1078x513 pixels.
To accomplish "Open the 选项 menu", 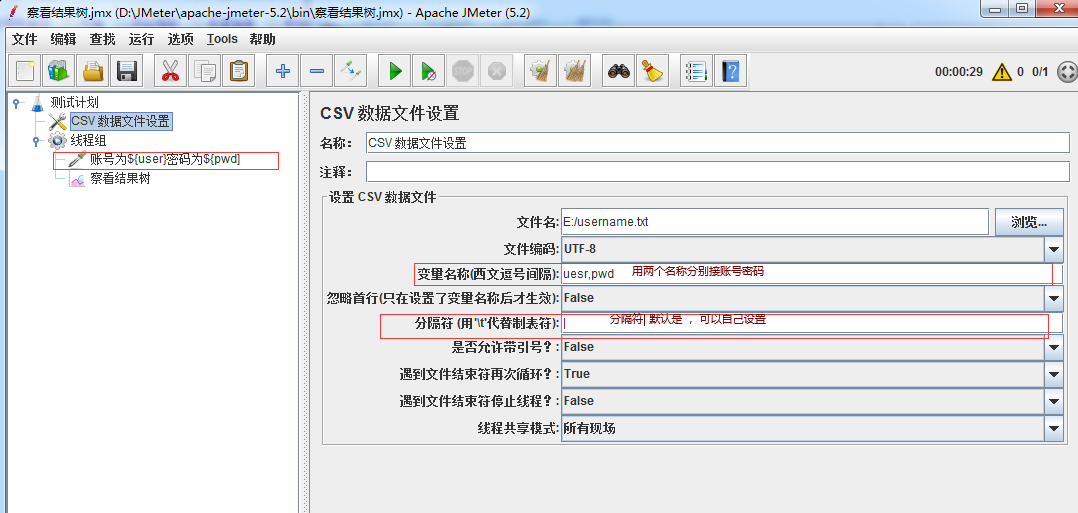I will point(181,39).
